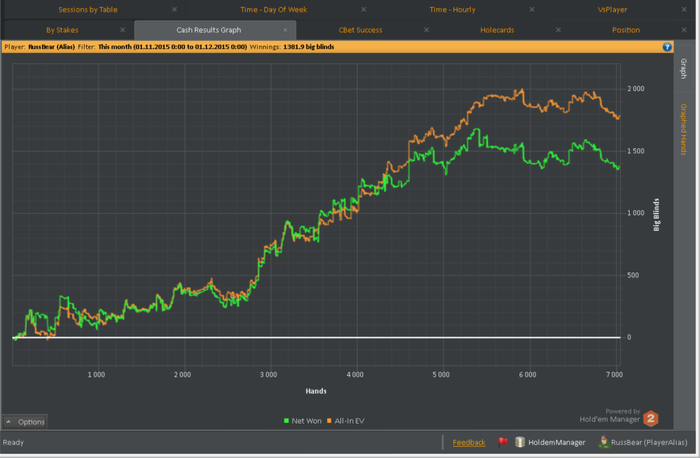Click the blue help question mark icon
Viewport: 700px width, 458px height.
(667, 47)
